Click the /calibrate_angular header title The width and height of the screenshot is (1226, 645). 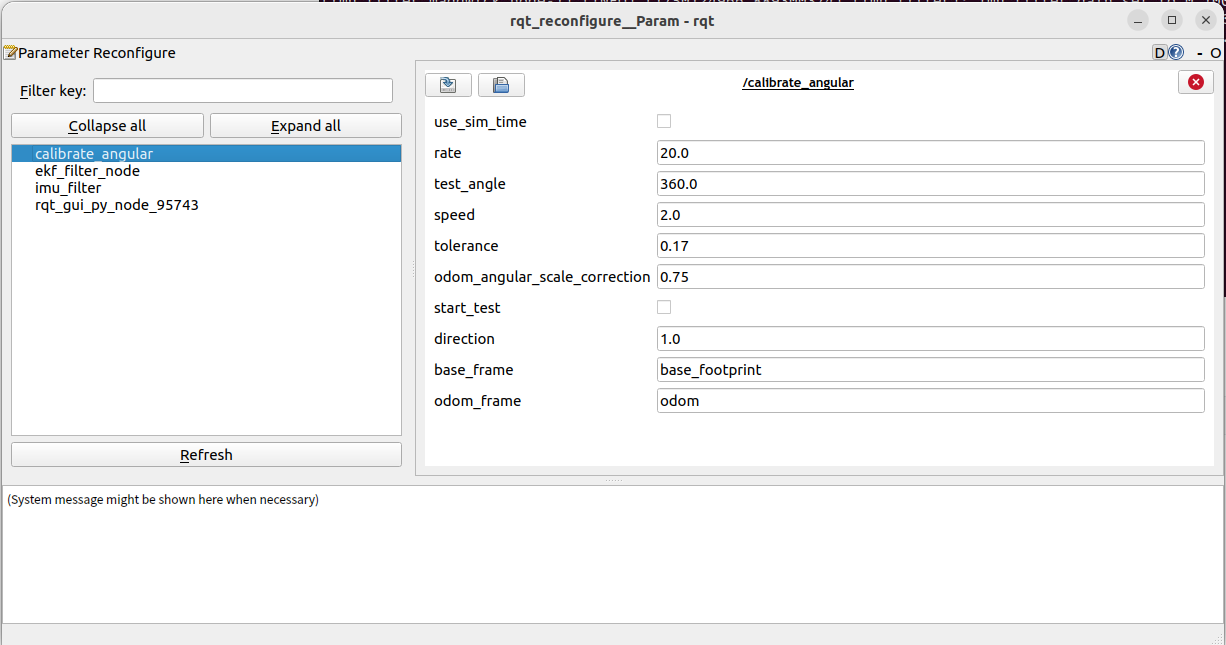tap(798, 83)
